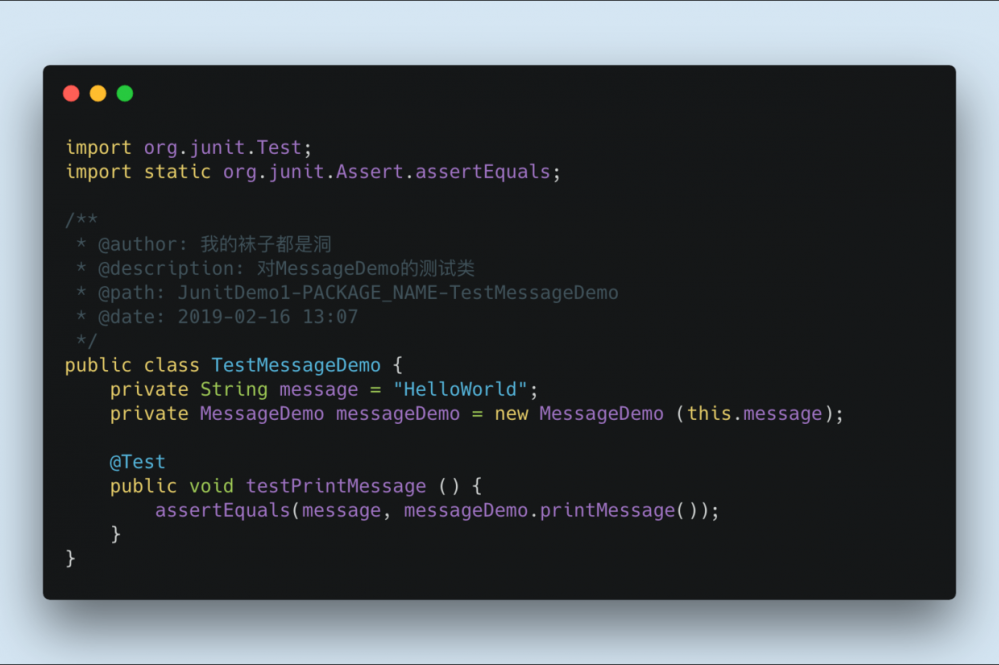Click the testPrintMessage method name
This screenshot has width=999, height=665.
[x=336, y=486]
